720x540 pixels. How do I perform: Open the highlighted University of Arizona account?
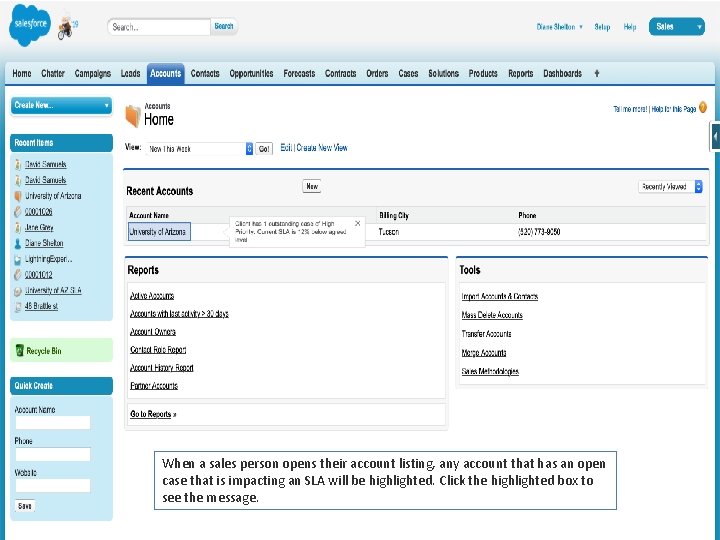159,231
